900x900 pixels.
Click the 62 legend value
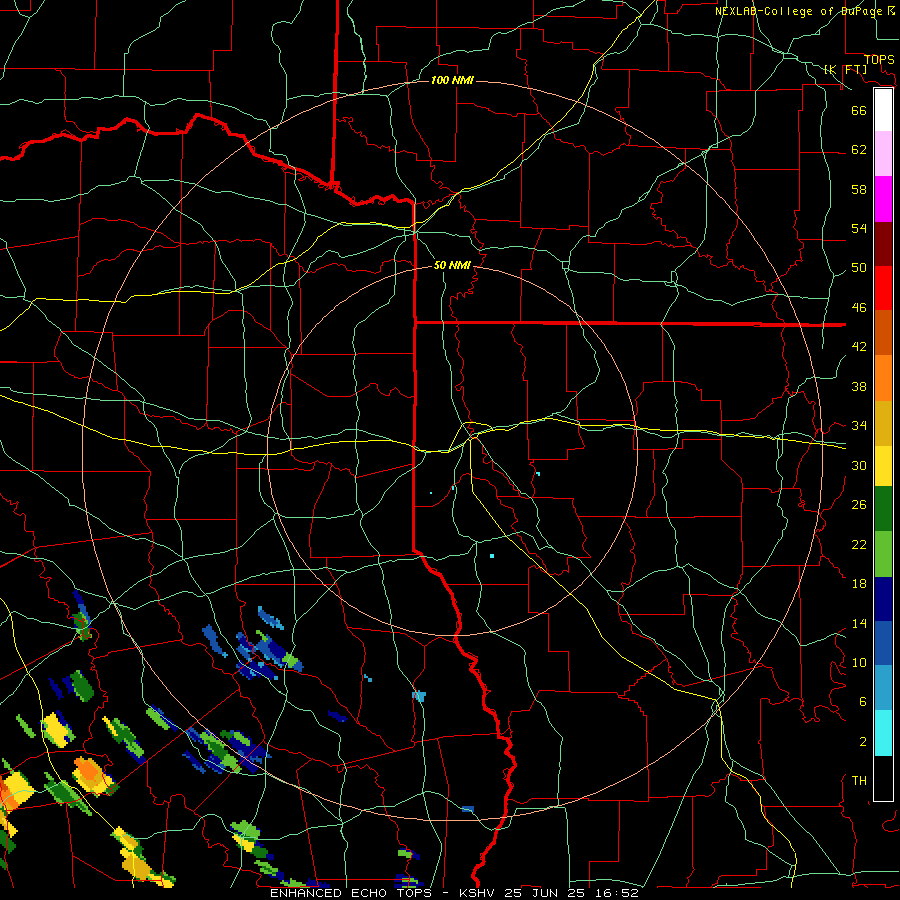click(x=859, y=150)
